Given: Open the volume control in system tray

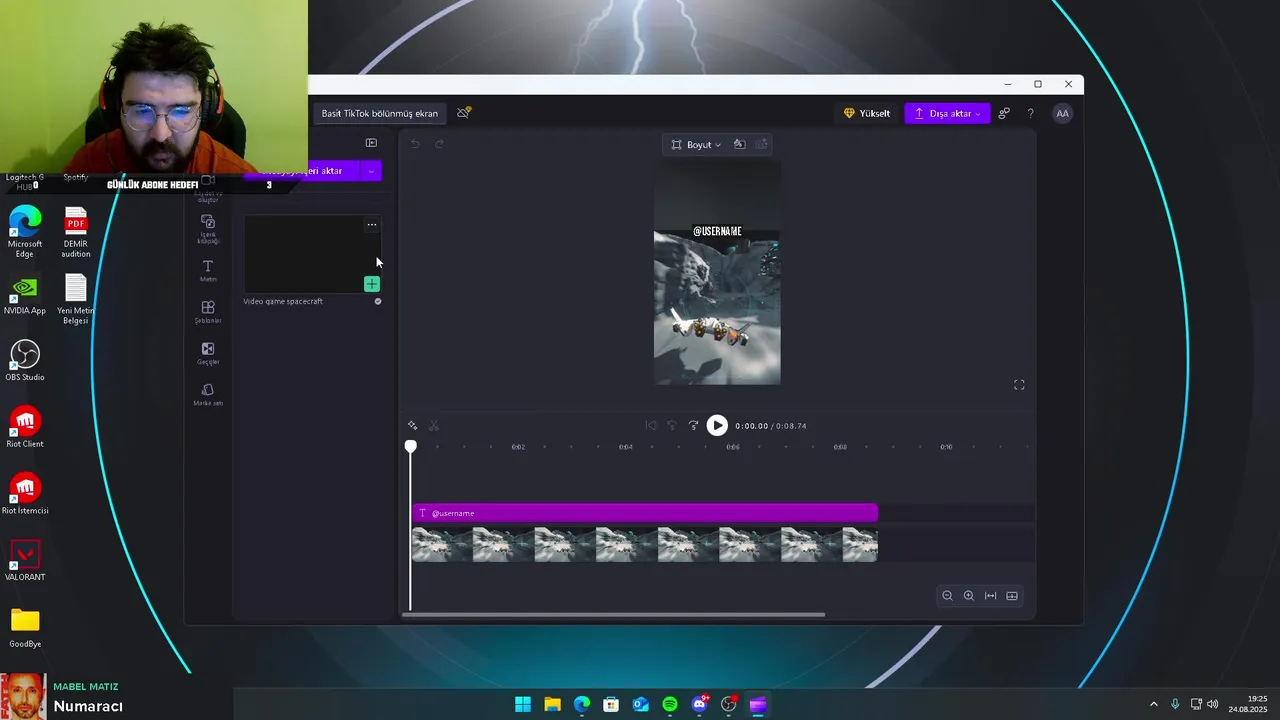Looking at the screenshot, I should coord(1213,705).
